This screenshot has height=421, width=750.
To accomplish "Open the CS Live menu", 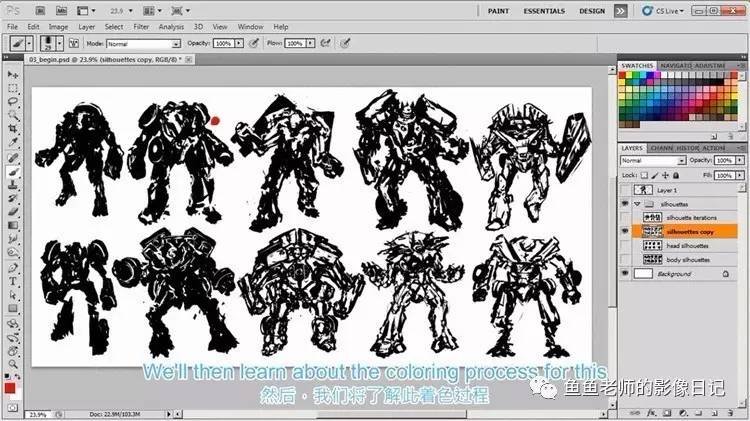I will pyautogui.click(x=663, y=11).
